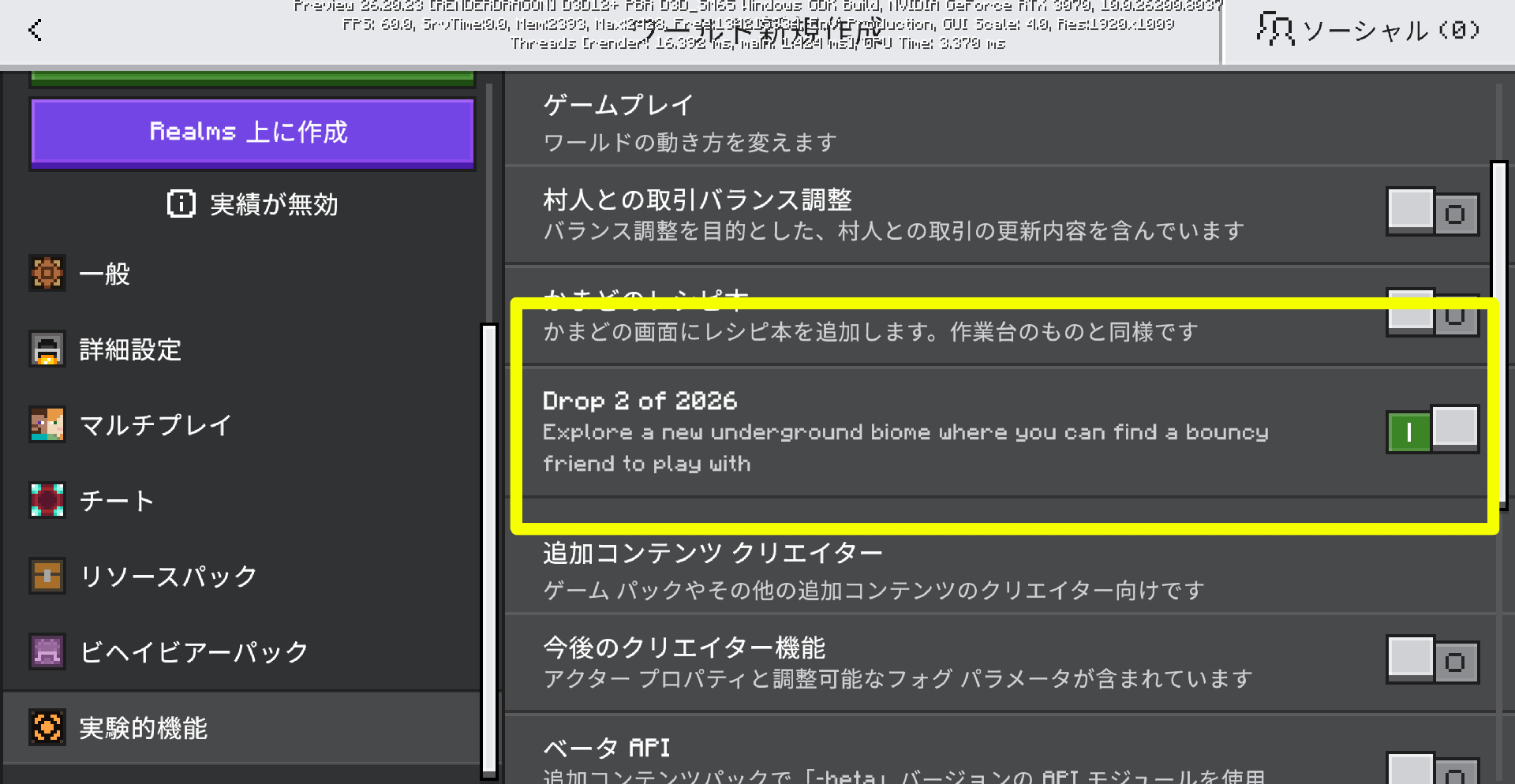
Task: Click the 実験的機能 orange icon
Action: pos(47,727)
